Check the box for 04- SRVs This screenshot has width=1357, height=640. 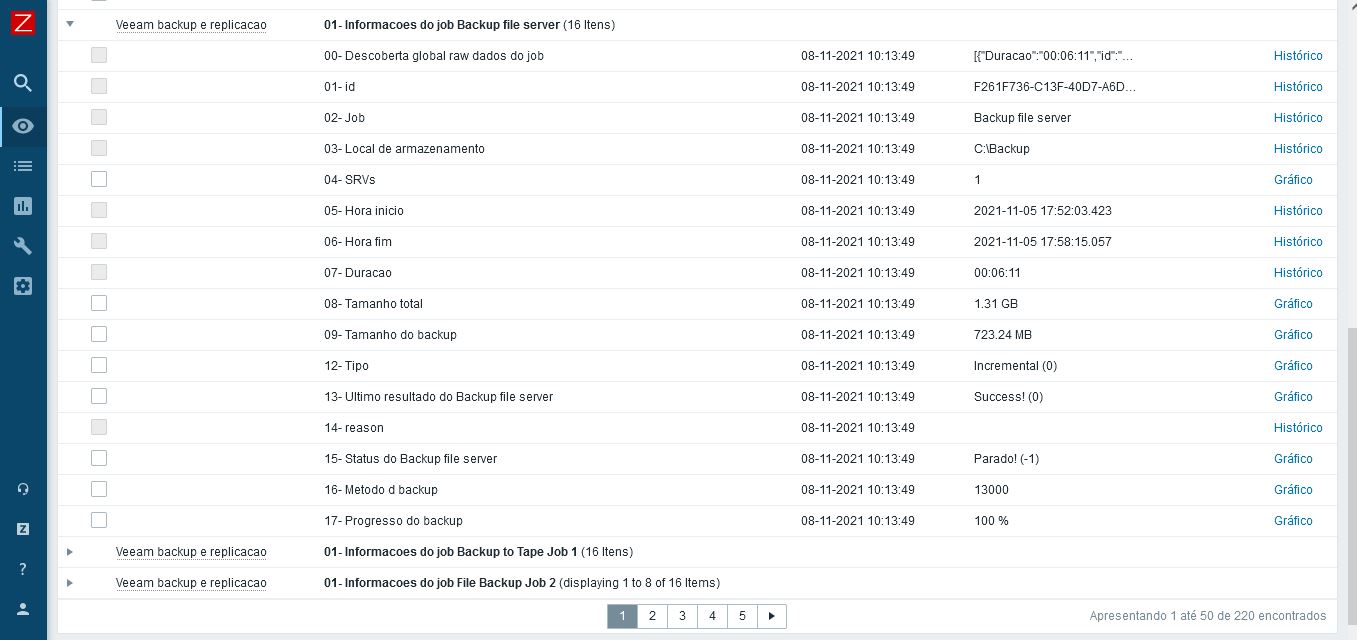(99, 179)
